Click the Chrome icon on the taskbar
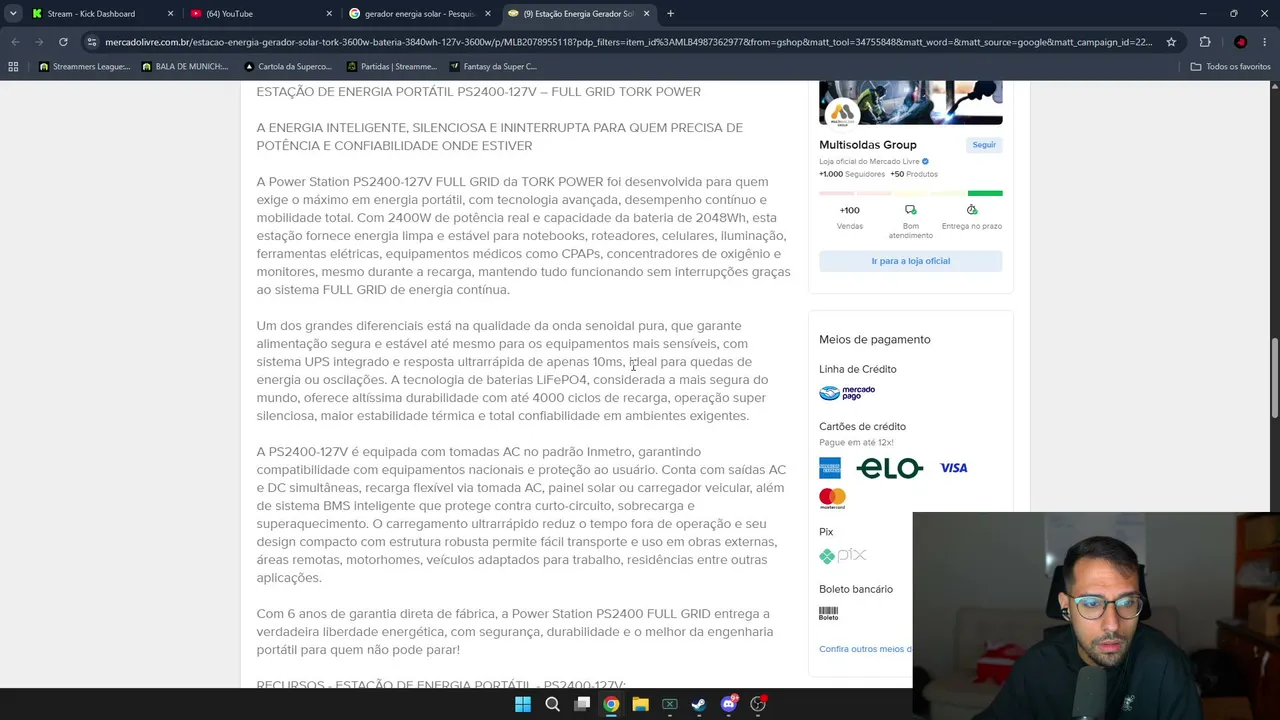 coord(611,704)
